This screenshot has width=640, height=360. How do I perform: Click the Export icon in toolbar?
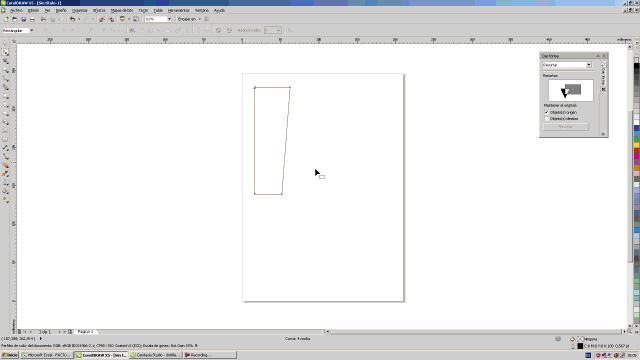pos(111,19)
